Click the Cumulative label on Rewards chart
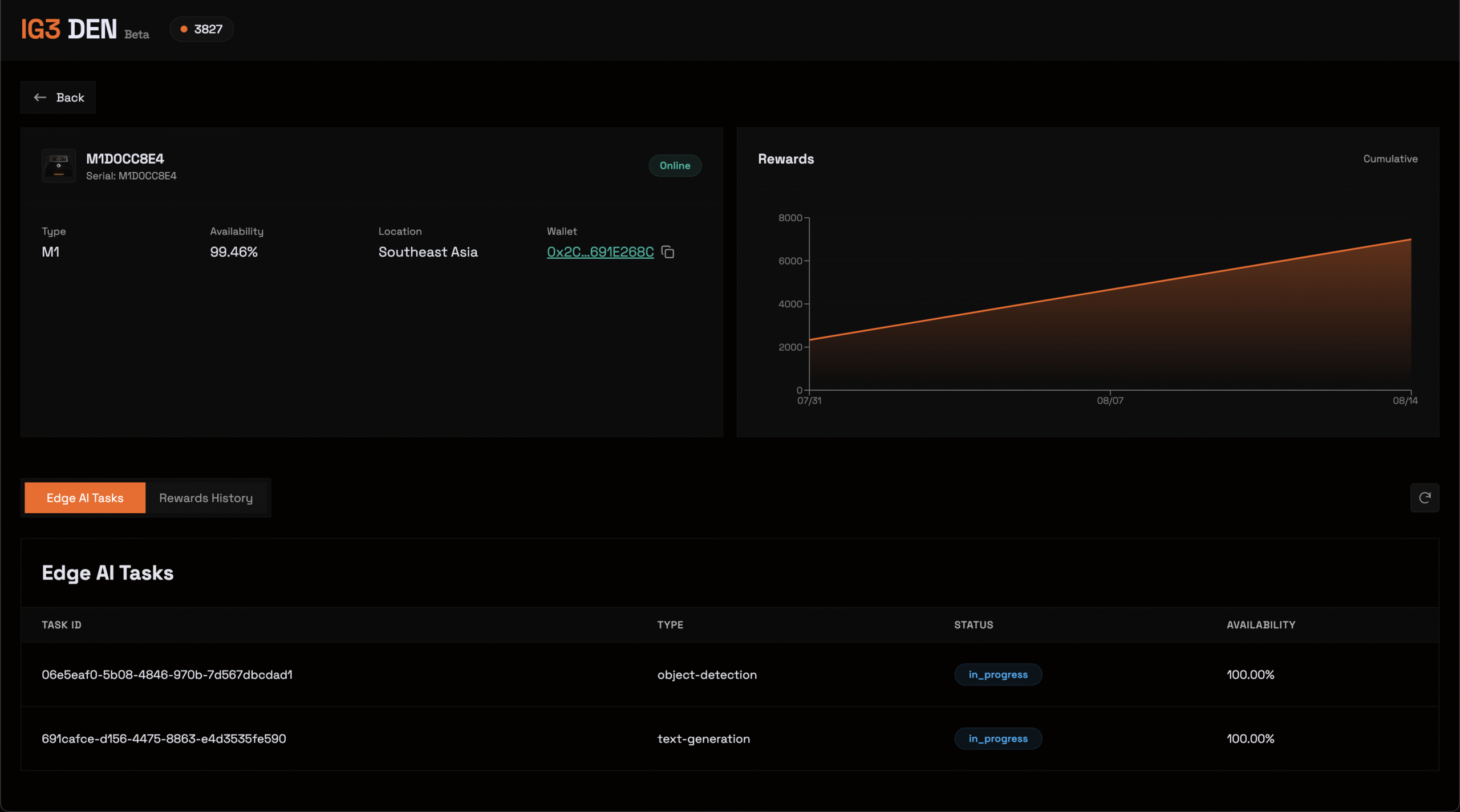1460x812 pixels. click(1390, 159)
